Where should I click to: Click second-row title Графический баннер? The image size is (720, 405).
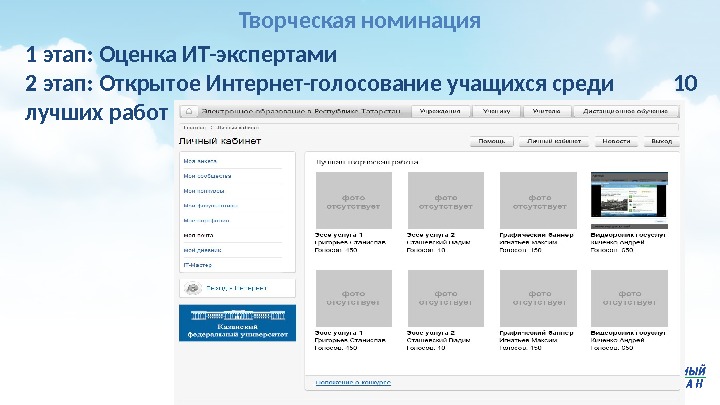point(536,333)
